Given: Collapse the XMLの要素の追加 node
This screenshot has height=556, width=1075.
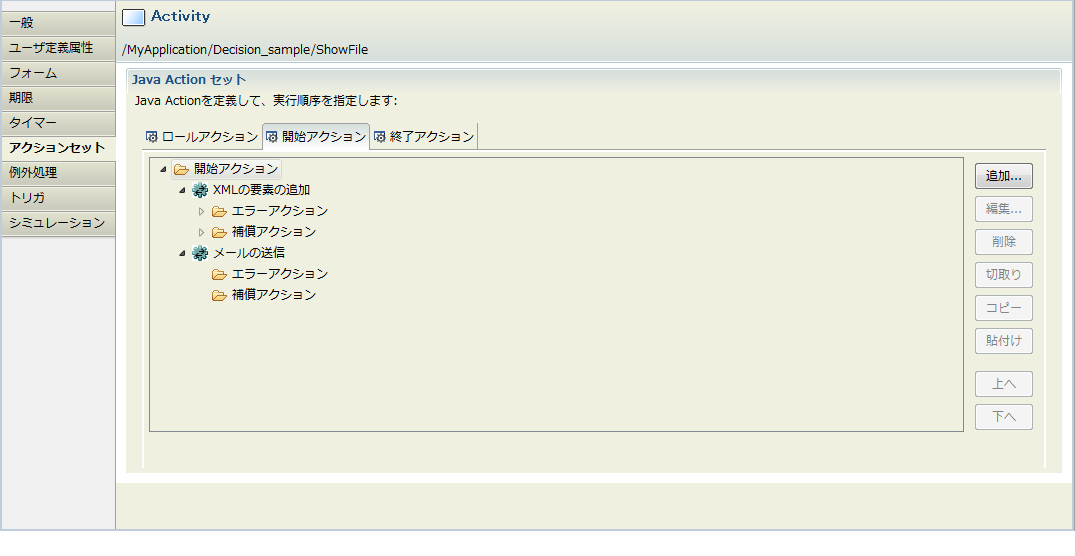Looking at the screenshot, I should (182, 190).
